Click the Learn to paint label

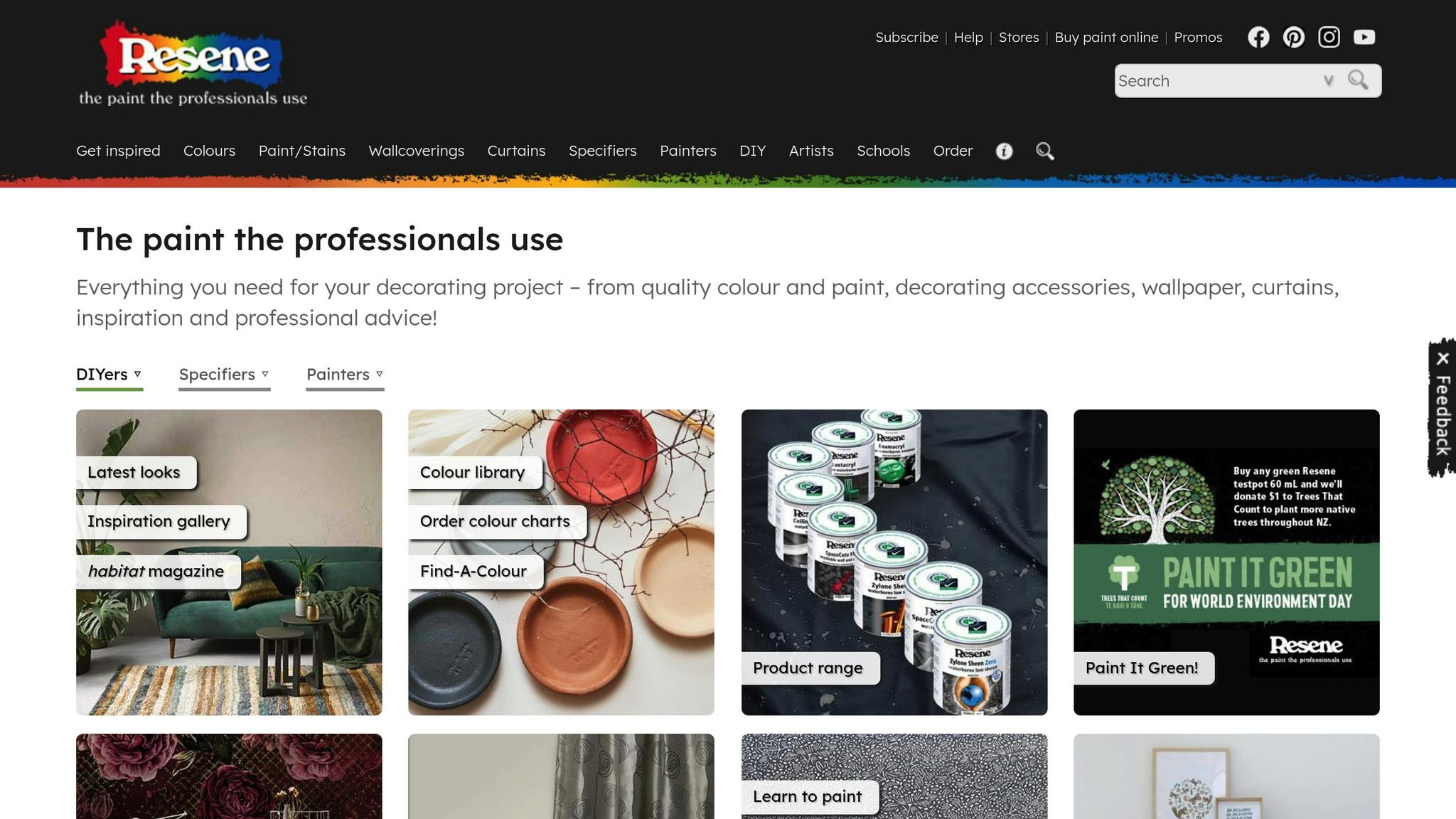click(x=809, y=797)
